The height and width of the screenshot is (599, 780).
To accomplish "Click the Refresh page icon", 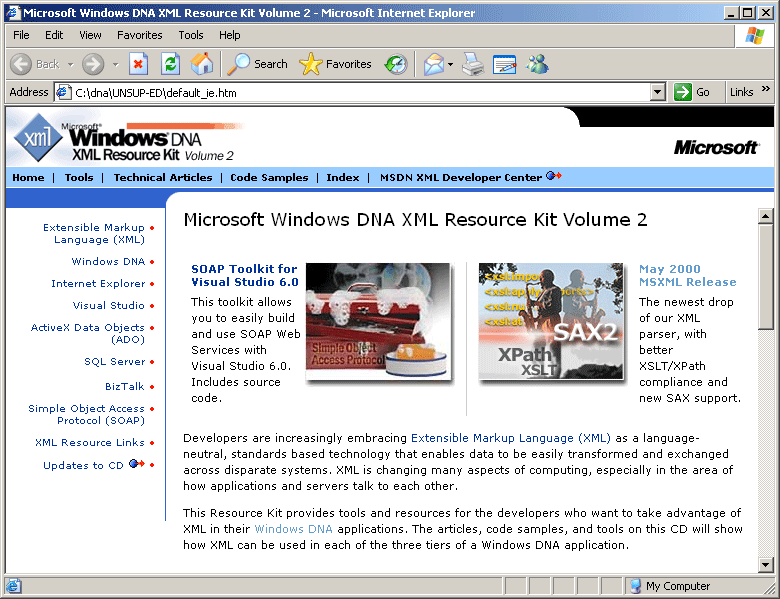I will (170, 64).
